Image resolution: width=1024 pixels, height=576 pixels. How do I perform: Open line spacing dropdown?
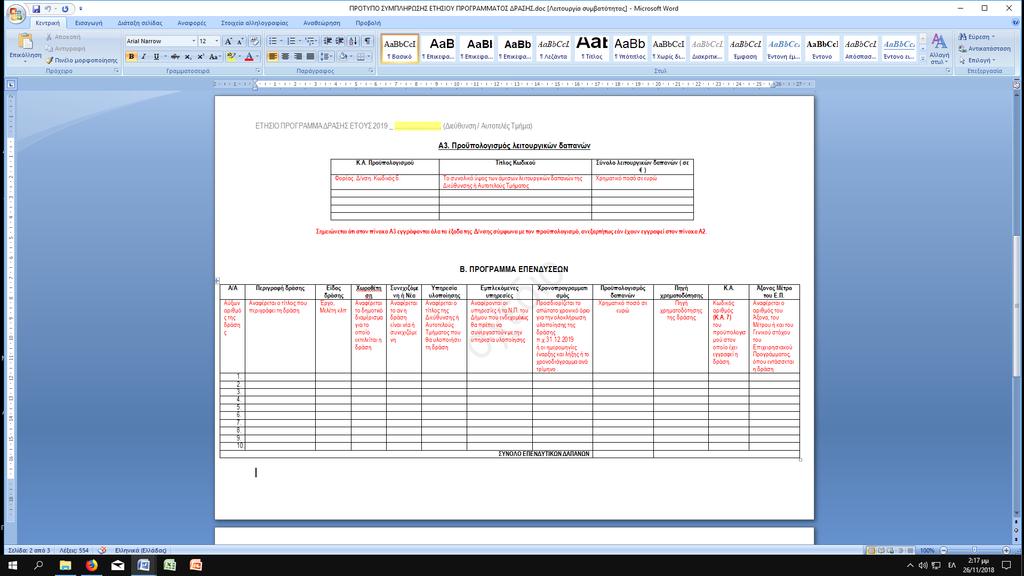tap(327, 57)
